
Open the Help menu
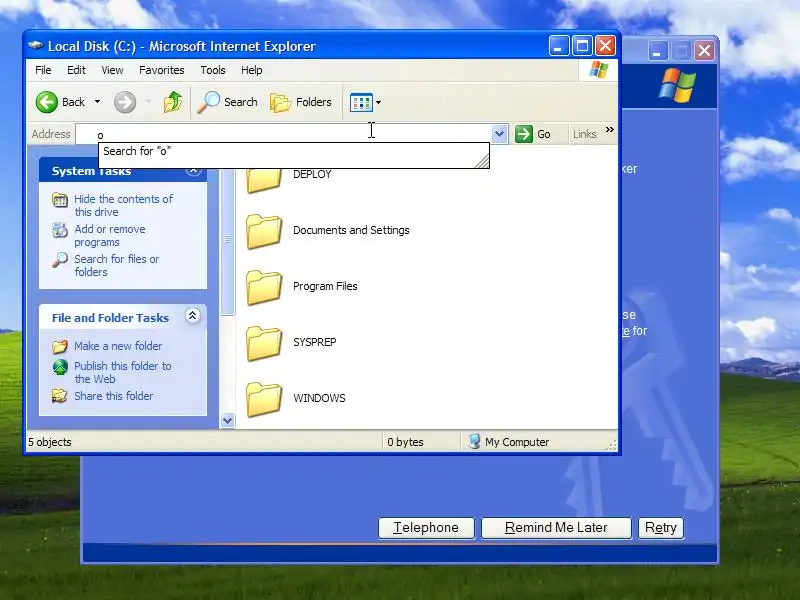pyautogui.click(x=252, y=70)
